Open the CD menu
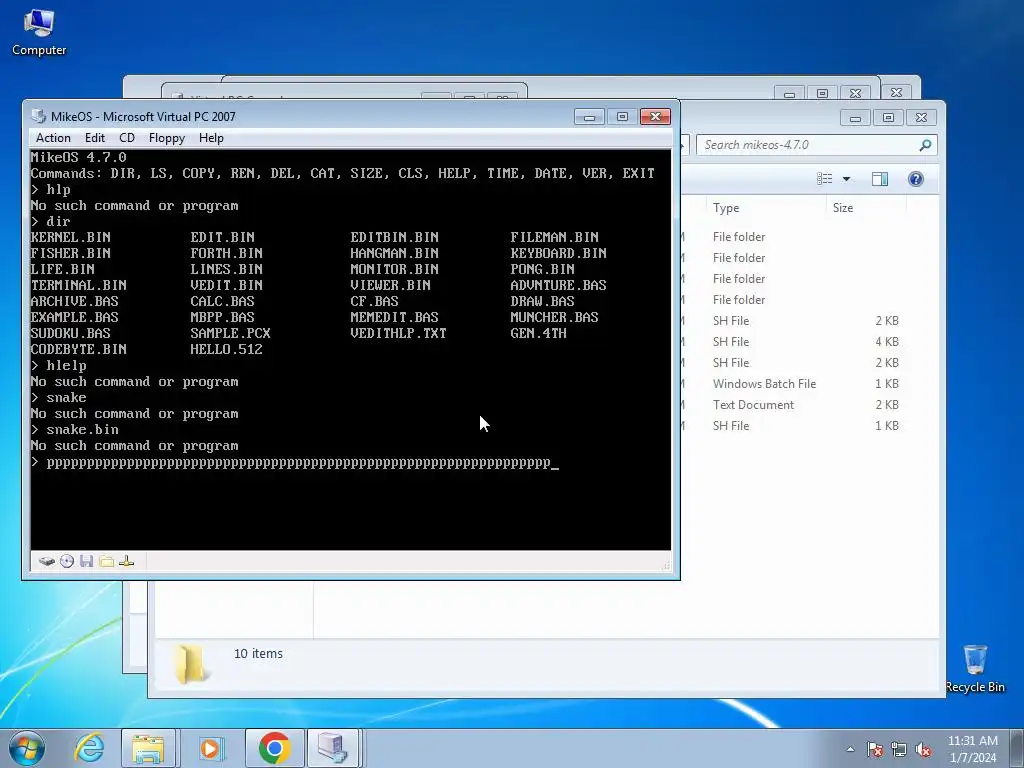The width and height of the screenshot is (1024, 768). point(127,138)
